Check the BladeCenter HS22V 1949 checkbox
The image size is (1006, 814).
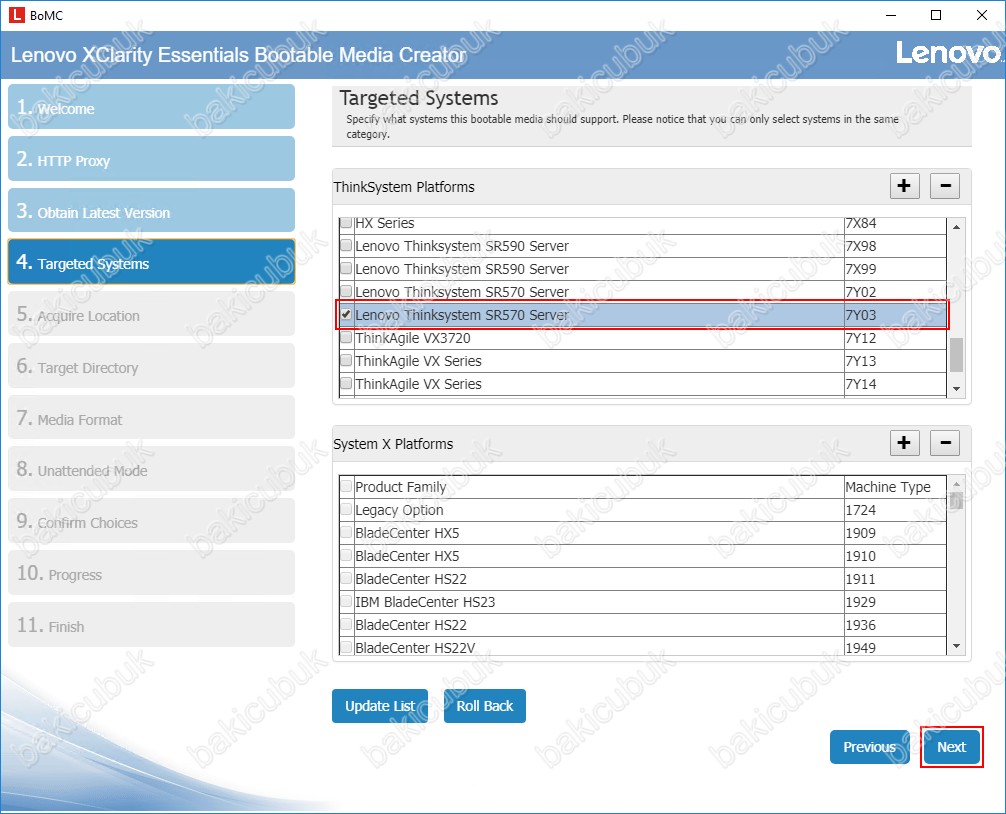pos(346,647)
